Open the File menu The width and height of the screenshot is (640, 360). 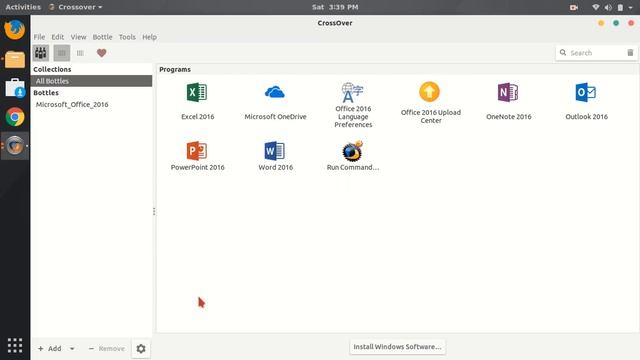39,37
